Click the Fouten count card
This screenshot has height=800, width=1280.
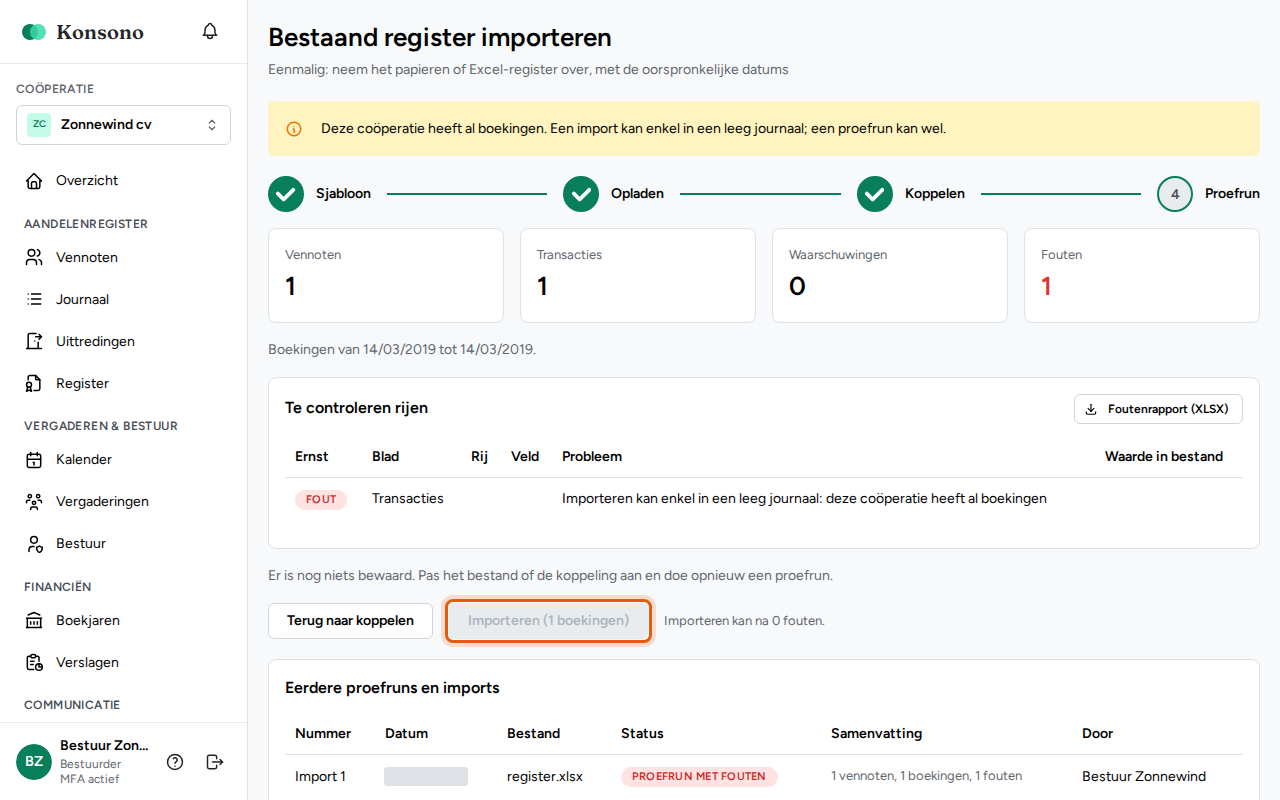click(x=1142, y=275)
